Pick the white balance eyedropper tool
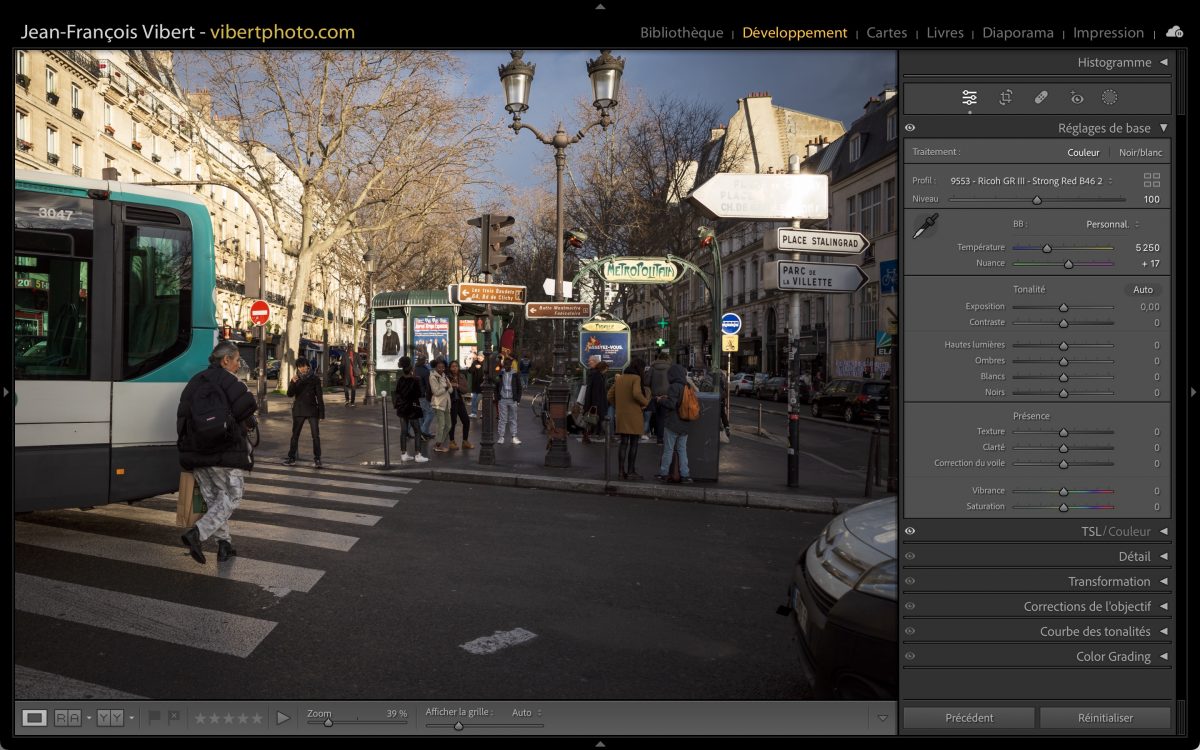1200x750 pixels. point(925,226)
